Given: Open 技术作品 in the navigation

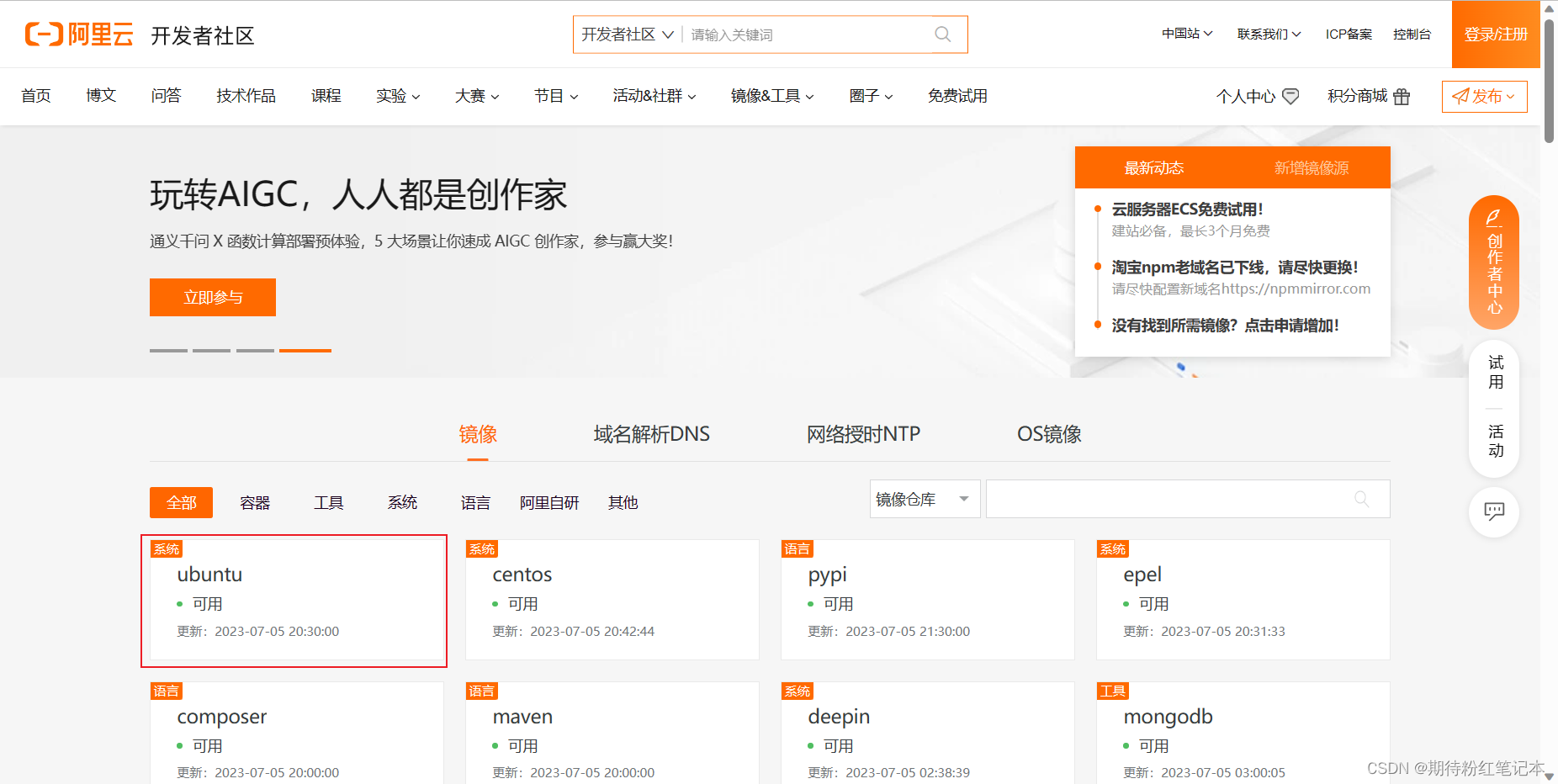Looking at the screenshot, I should [246, 96].
